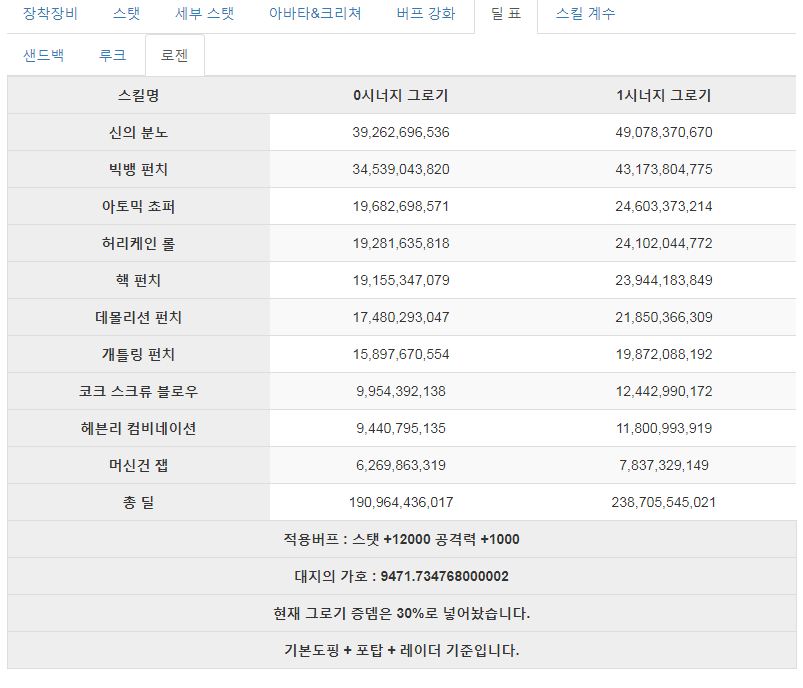The width and height of the screenshot is (803, 688).
Task: Select the 머신건 잽 skill name
Action: tap(138, 465)
